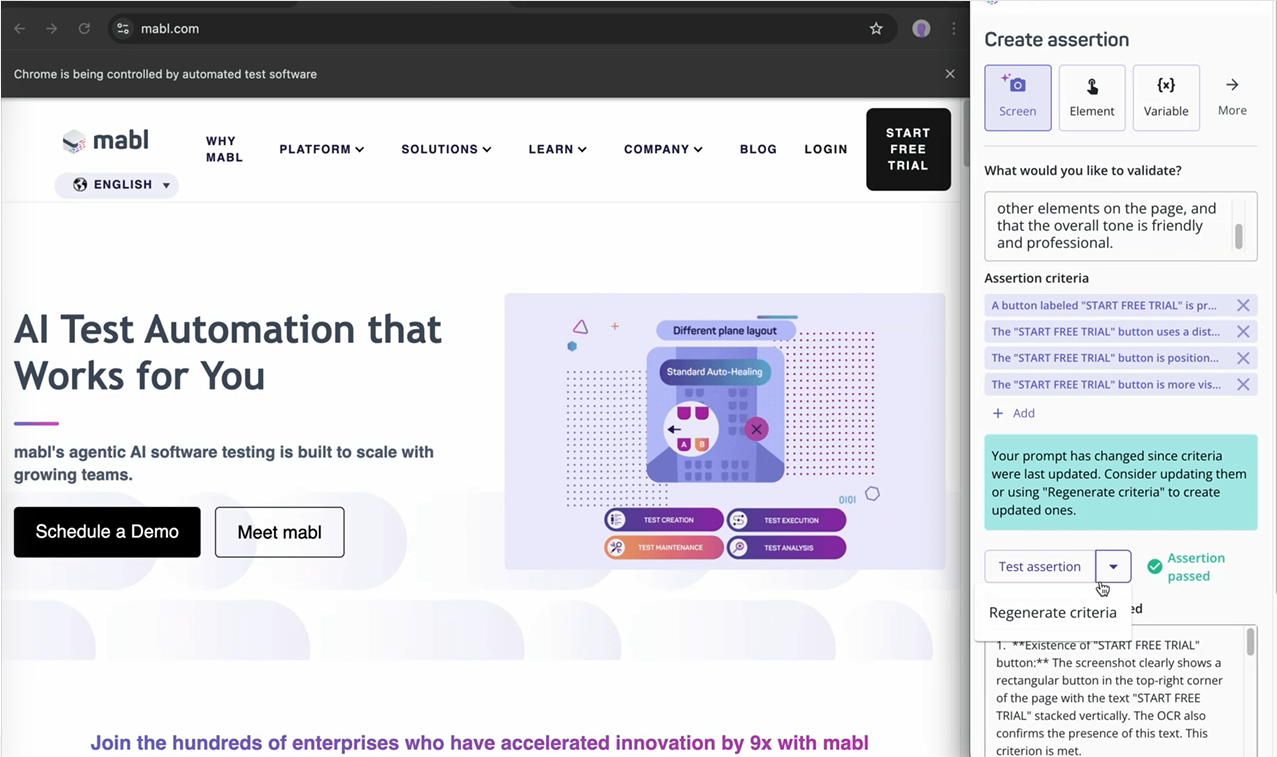This screenshot has width=1277, height=757.
Task: Click the 'AI Test Automation that Works' headline
Action: (228, 352)
